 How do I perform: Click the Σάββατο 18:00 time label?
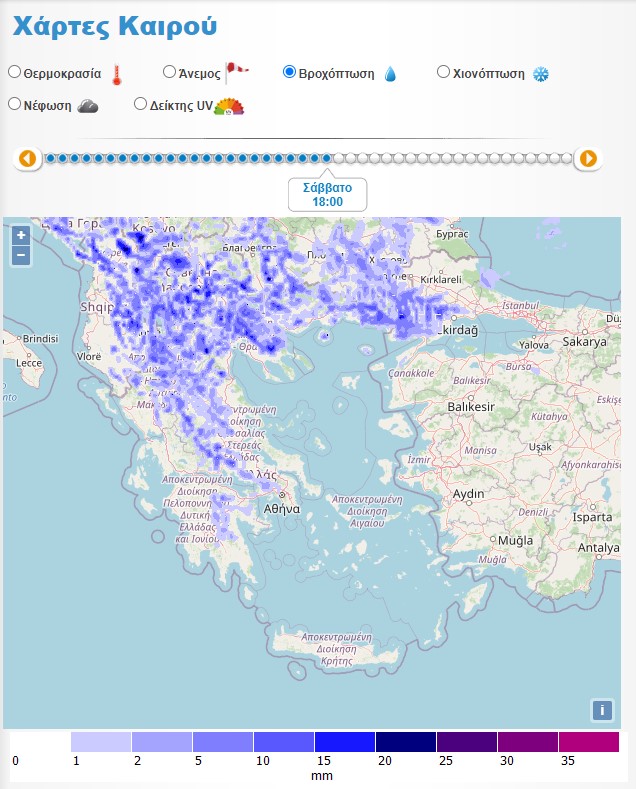(x=328, y=195)
